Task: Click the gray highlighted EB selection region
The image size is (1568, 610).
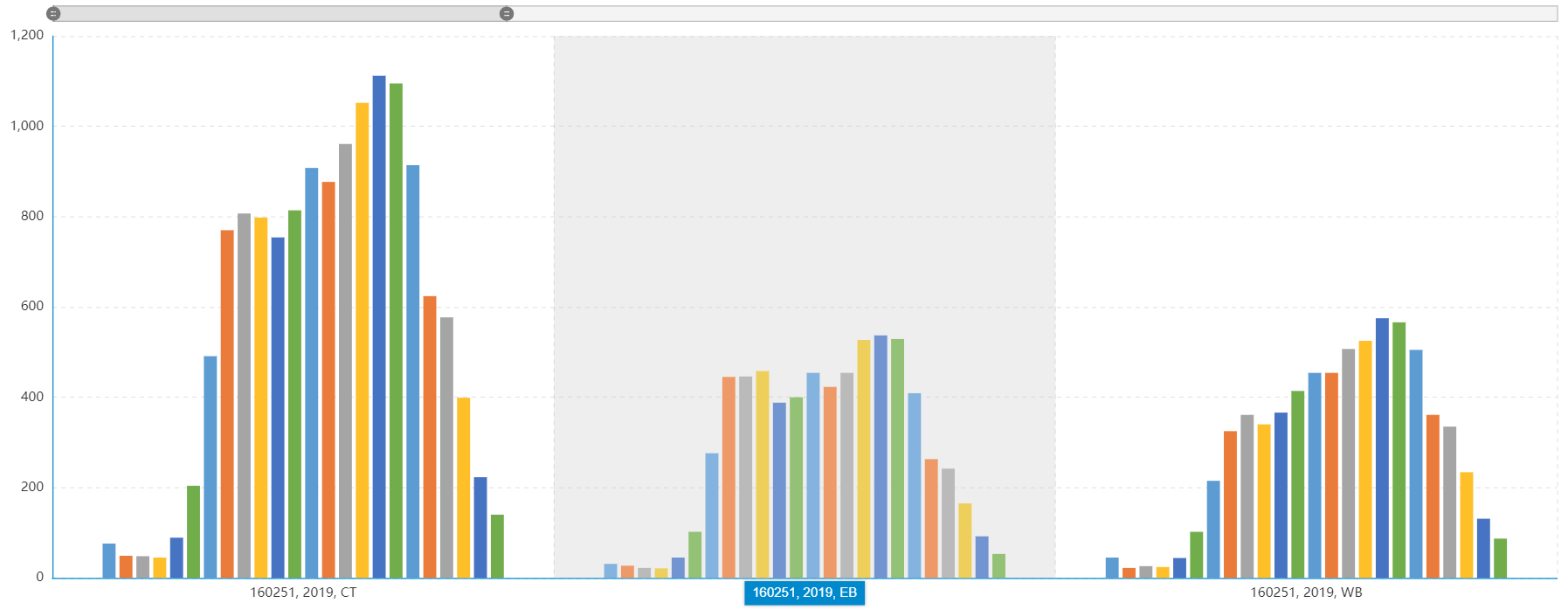Action: coord(804,175)
